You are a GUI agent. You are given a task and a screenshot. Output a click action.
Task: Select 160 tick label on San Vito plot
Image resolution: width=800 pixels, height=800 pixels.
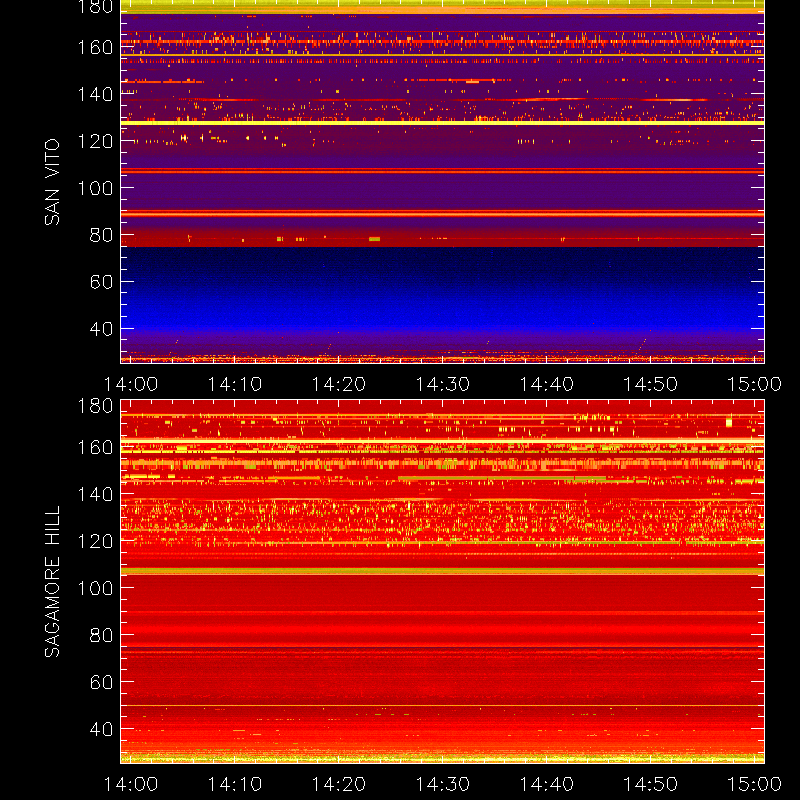(x=95, y=47)
